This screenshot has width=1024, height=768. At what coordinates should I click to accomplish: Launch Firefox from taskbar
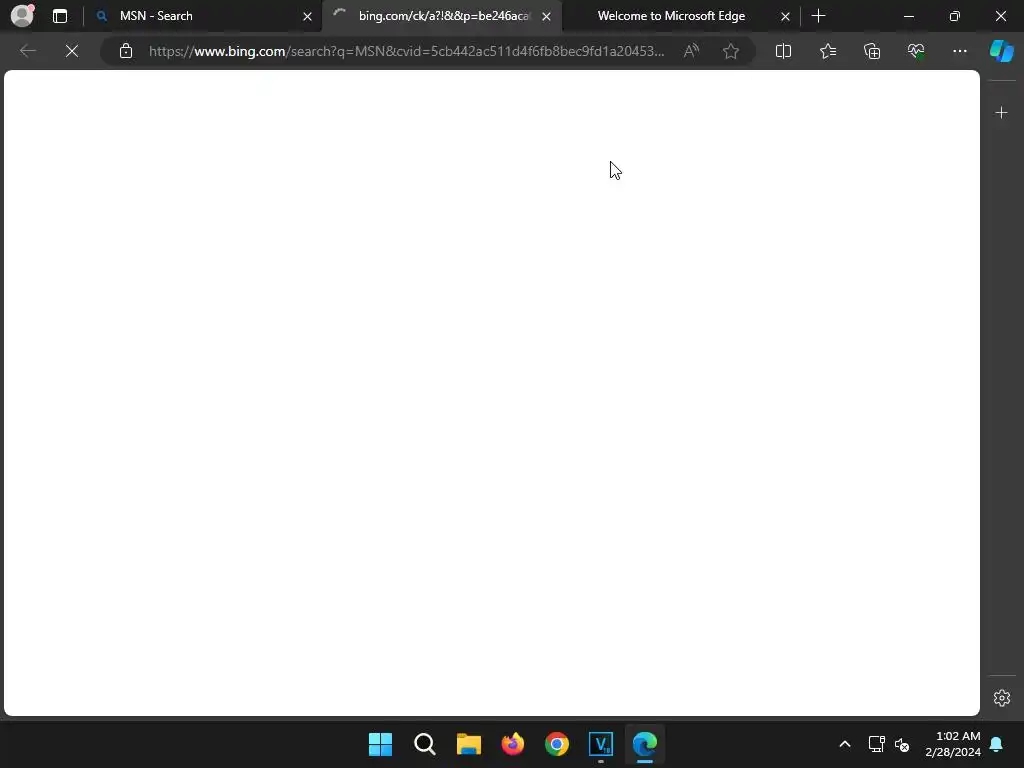513,744
